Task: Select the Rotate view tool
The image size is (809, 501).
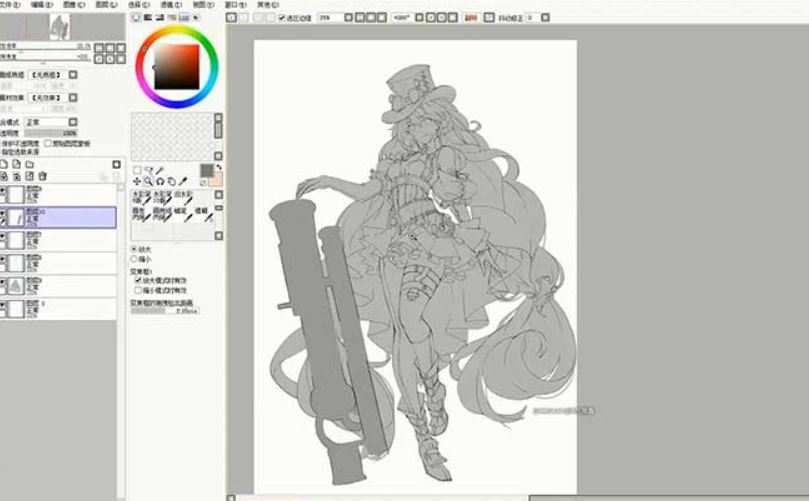Action: click(x=160, y=181)
